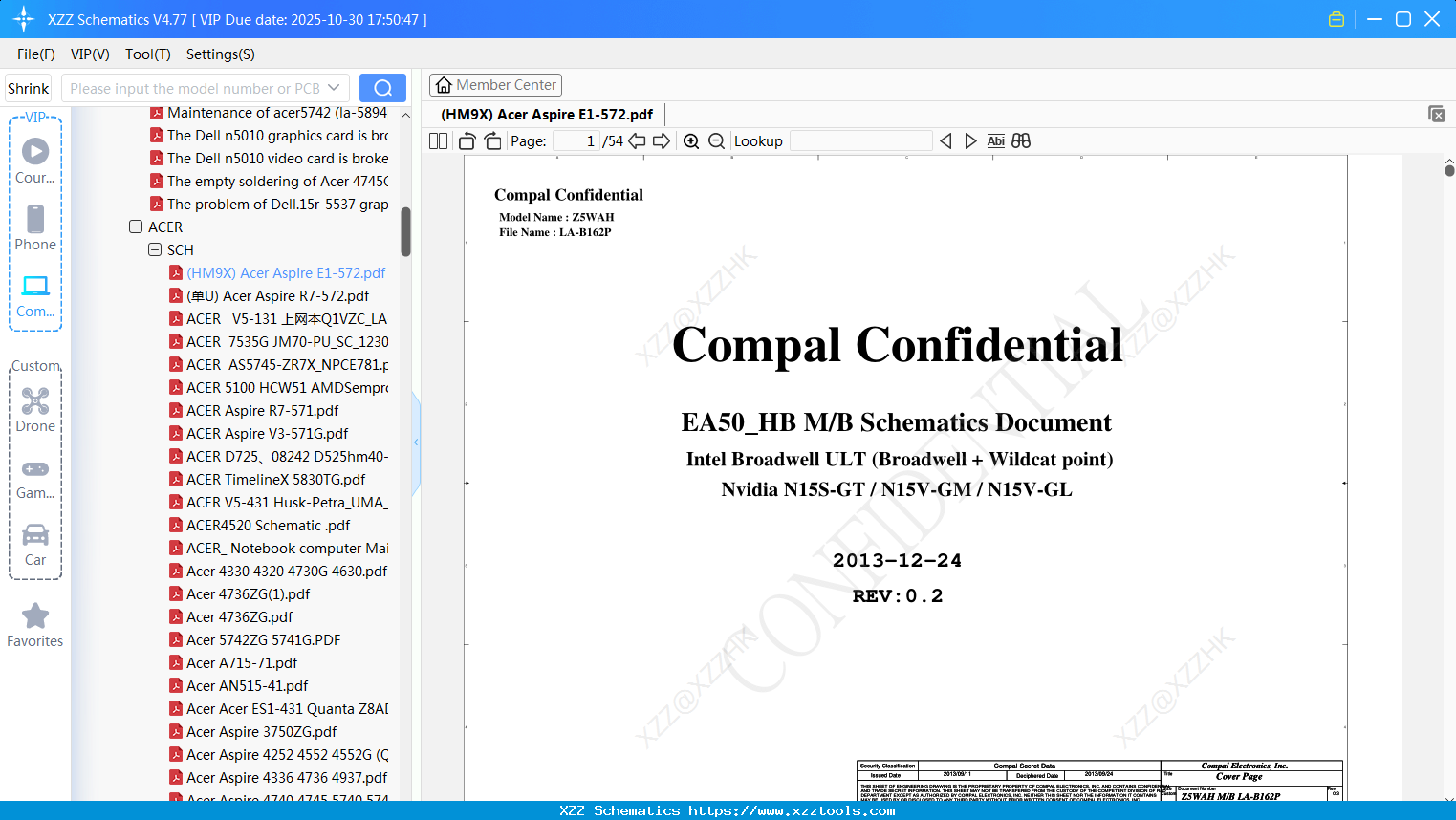Open Maintenance of acer5742 document

[277, 112]
